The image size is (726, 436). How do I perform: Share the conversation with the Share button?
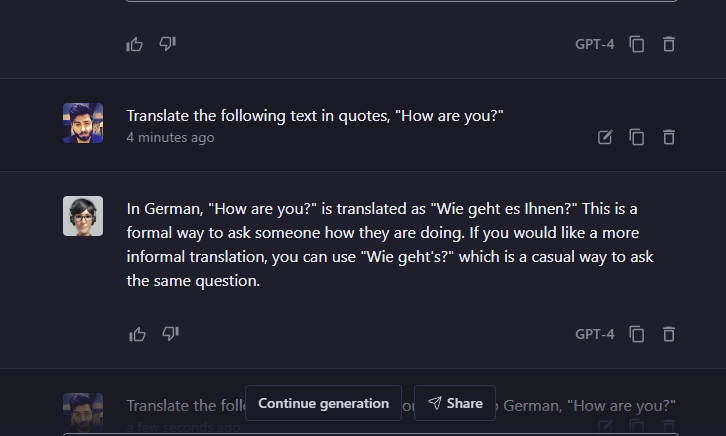click(455, 403)
